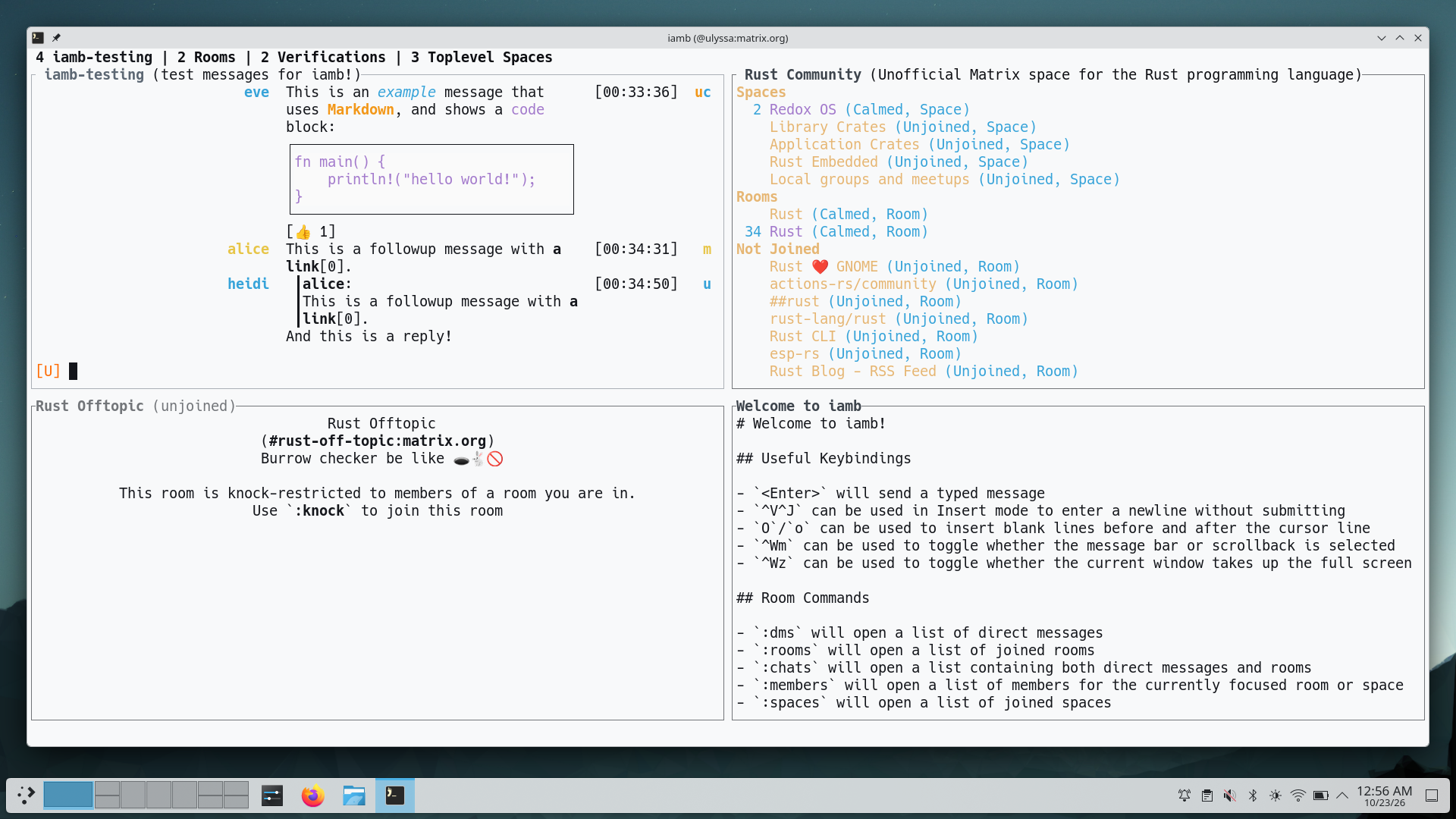
Task: Select the Rust GNOME room row
Action: coord(895,266)
